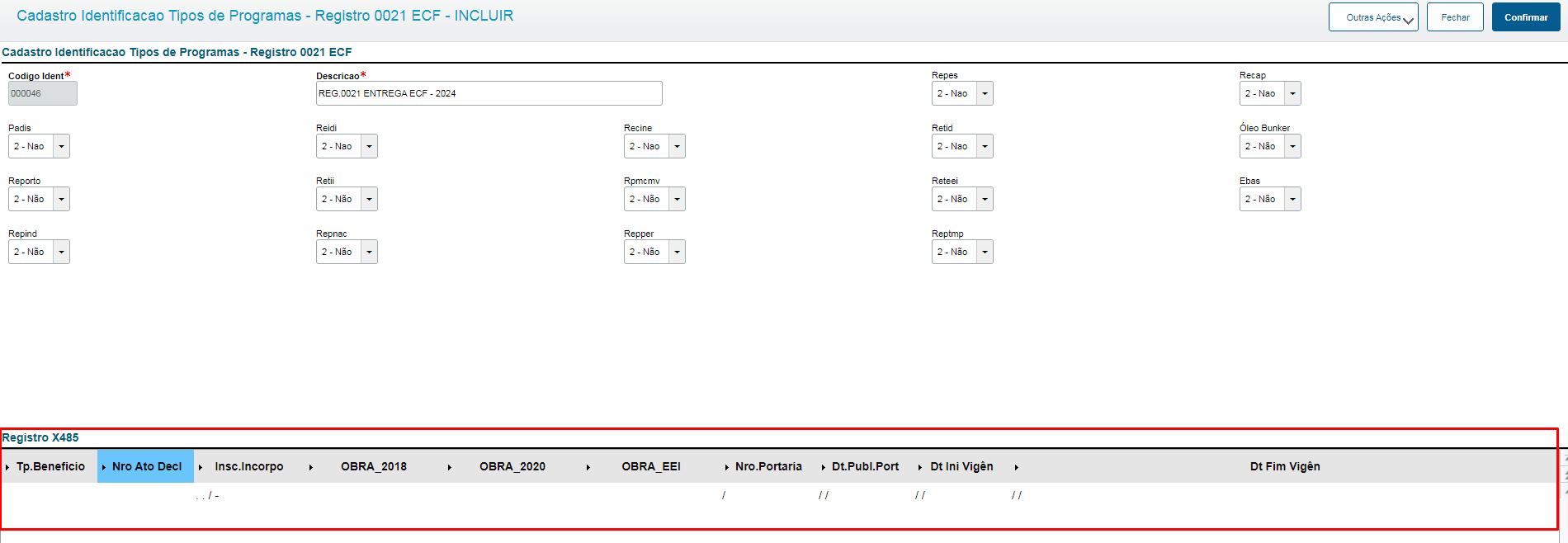Click the Dt.Publ.Port date cell
The width and height of the screenshot is (1568, 543).
pyautogui.click(x=865, y=495)
